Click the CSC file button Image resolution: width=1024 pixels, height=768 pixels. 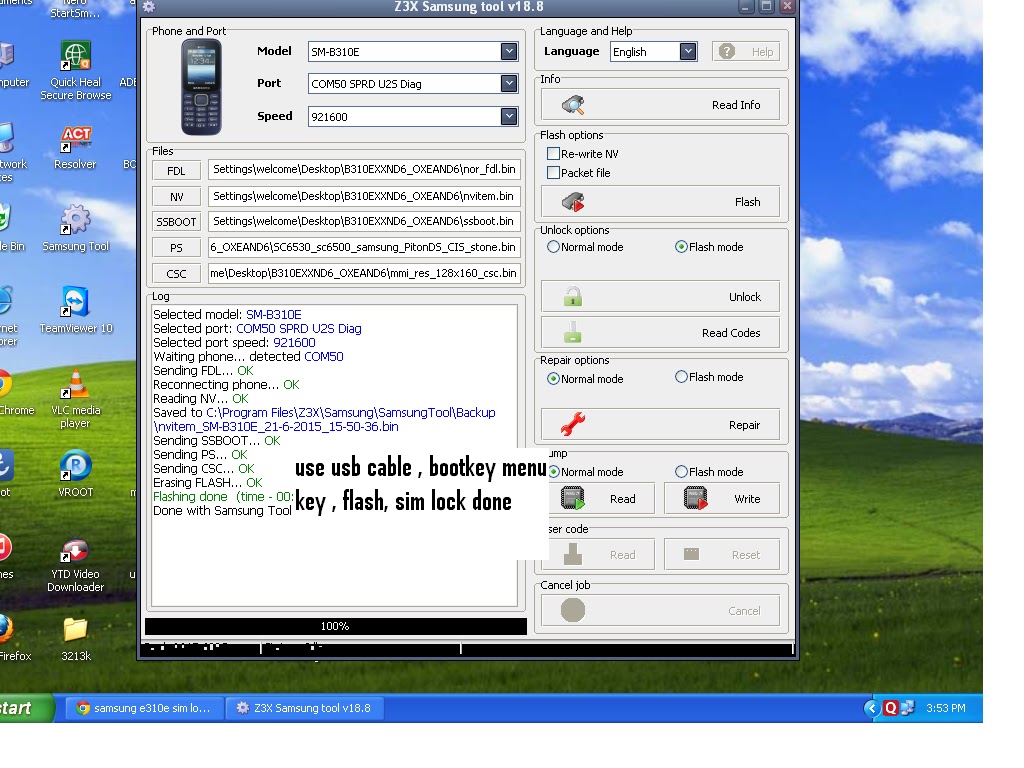pos(176,274)
